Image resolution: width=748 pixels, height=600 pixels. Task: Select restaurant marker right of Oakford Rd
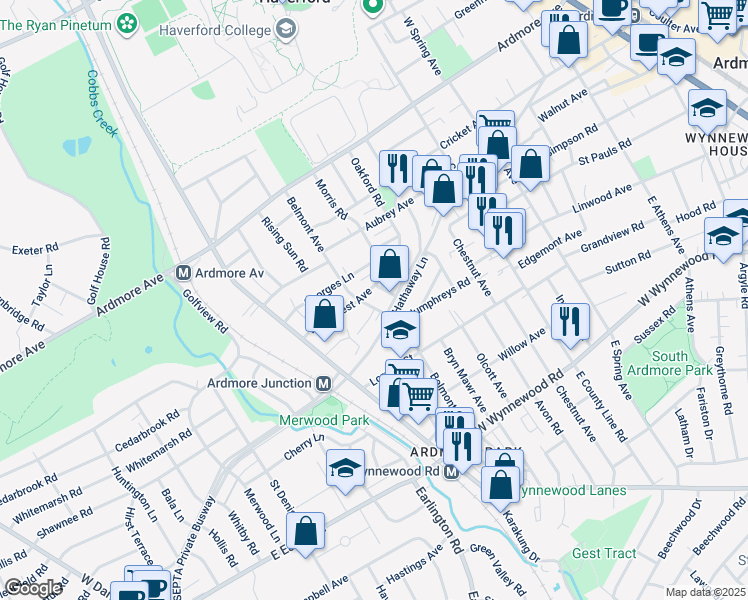pos(398,170)
